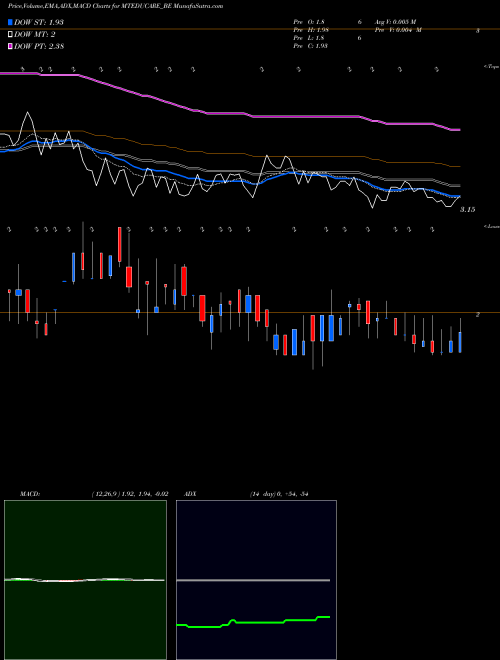The height and width of the screenshot is (660, 500).
Task: Select the 'DOW ST: 1.93' legend text
Action: click(39, 22)
